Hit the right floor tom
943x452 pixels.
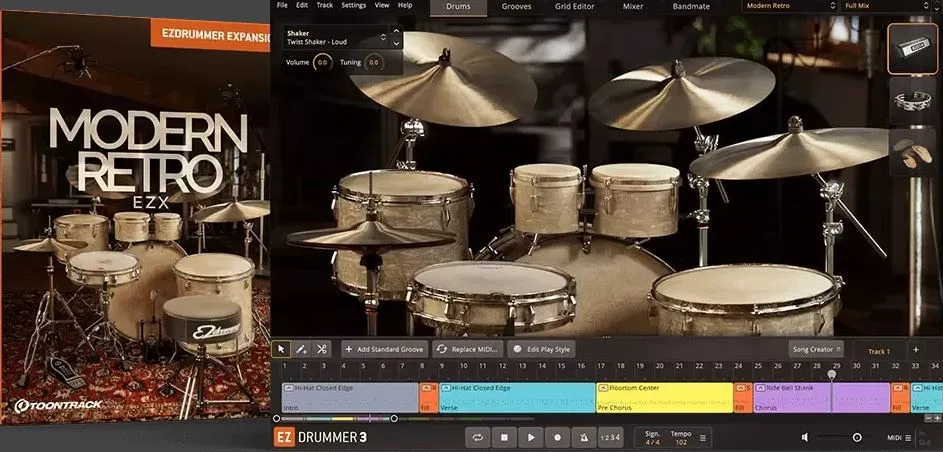pos(745,299)
